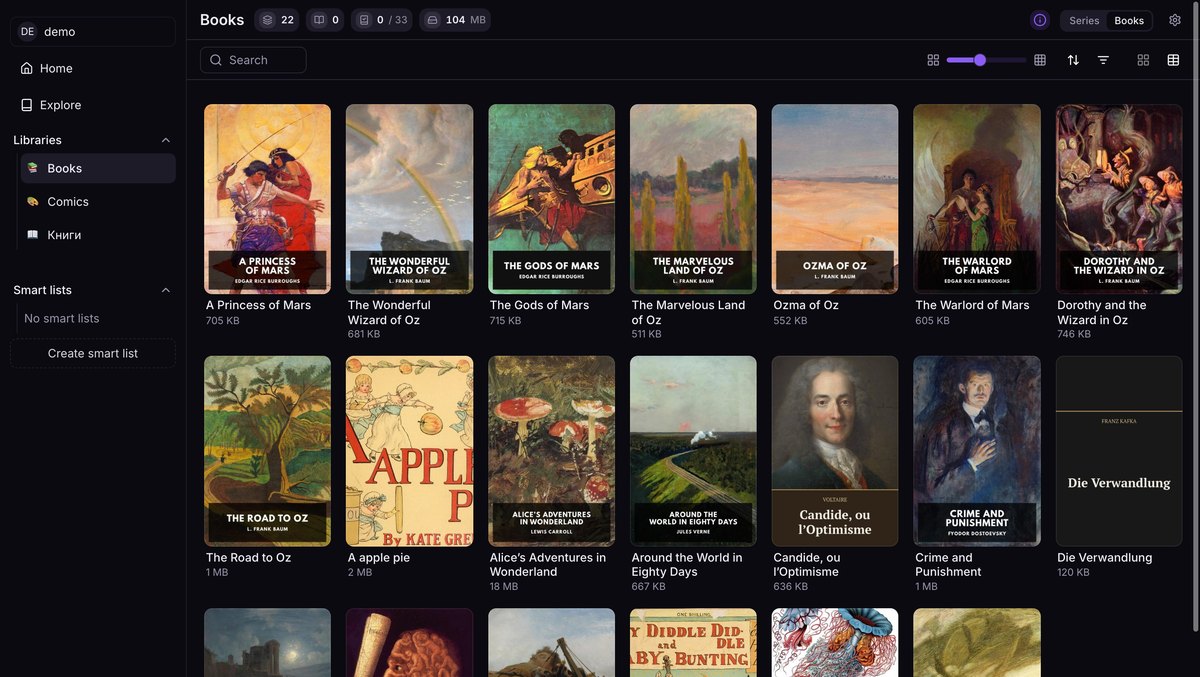Click the 'The Warlord of Mars' title text
The image size is (1200, 677).
click(x=972, y=305)
